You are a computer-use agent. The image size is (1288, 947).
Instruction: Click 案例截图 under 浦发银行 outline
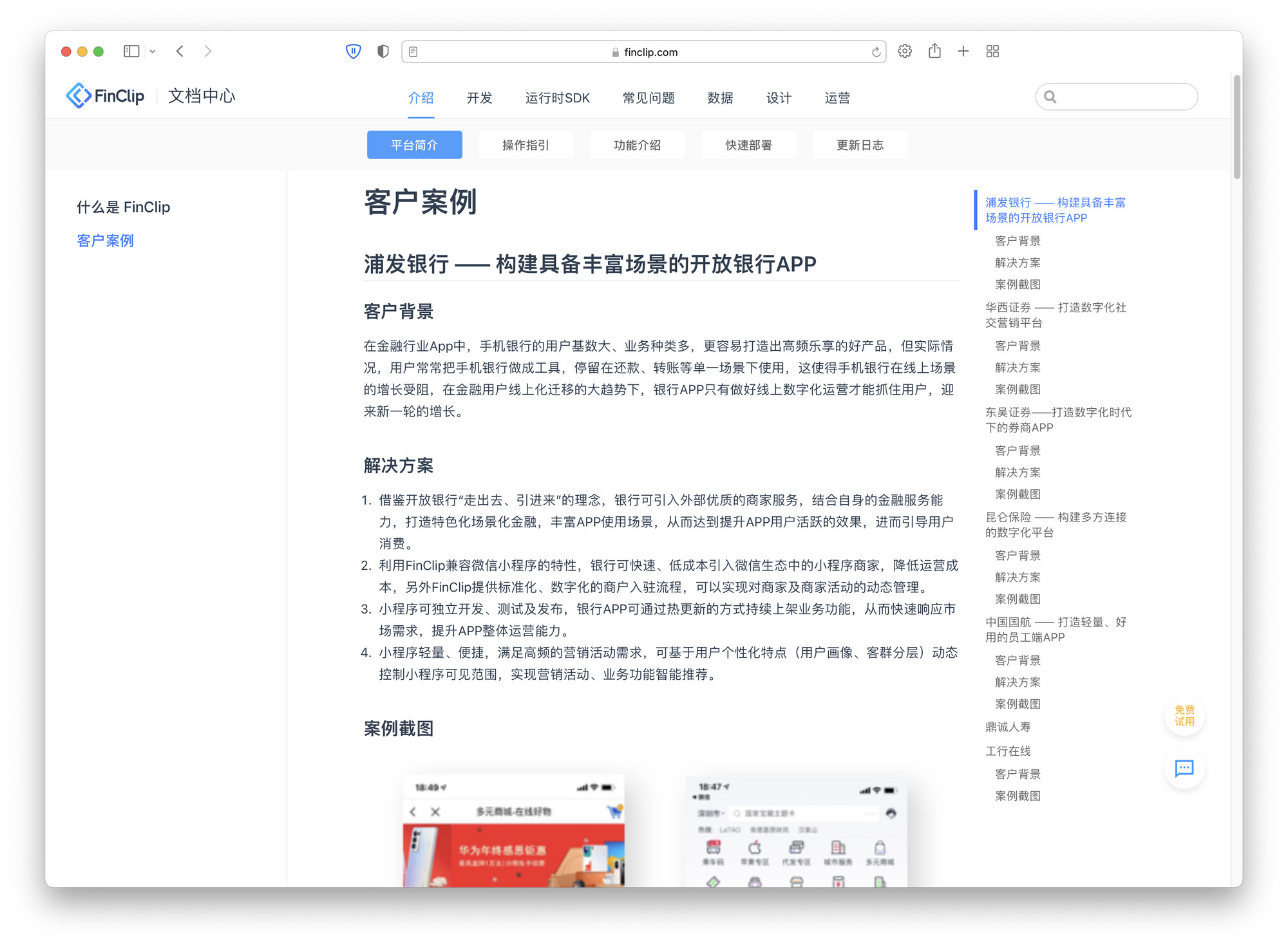1018,285
